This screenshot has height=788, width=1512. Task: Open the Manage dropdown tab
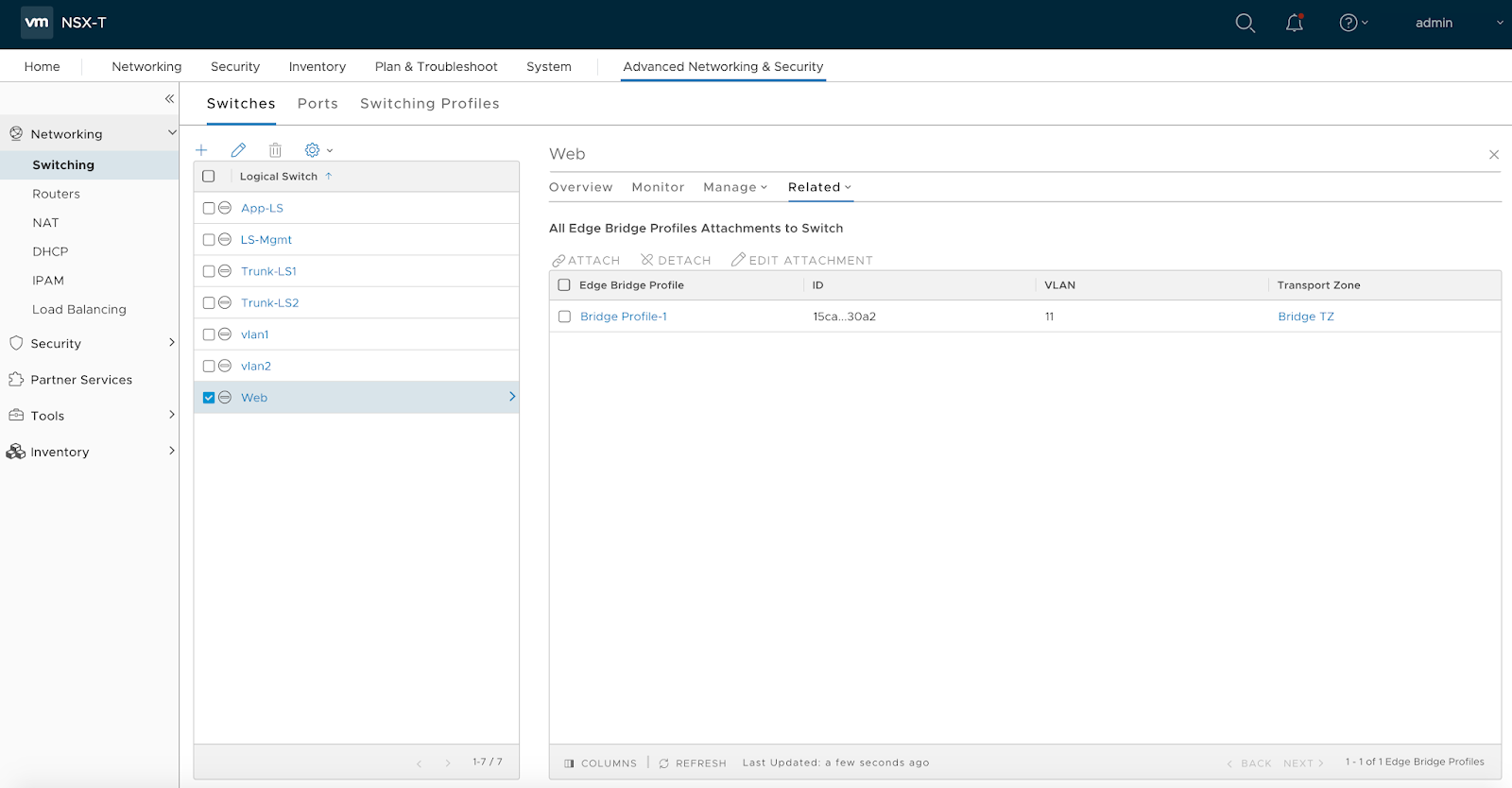(x=734, y=187)
